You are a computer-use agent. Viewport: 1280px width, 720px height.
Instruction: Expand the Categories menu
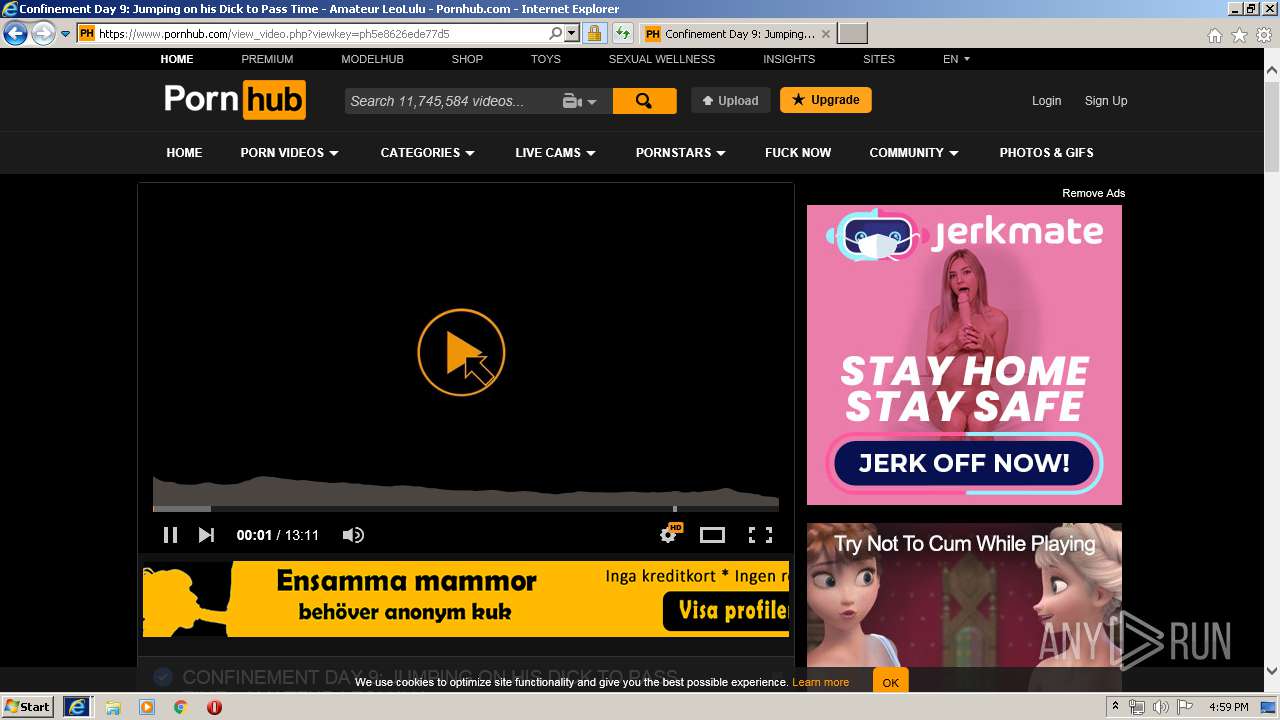pyautogui.click(x=428, y=153)
